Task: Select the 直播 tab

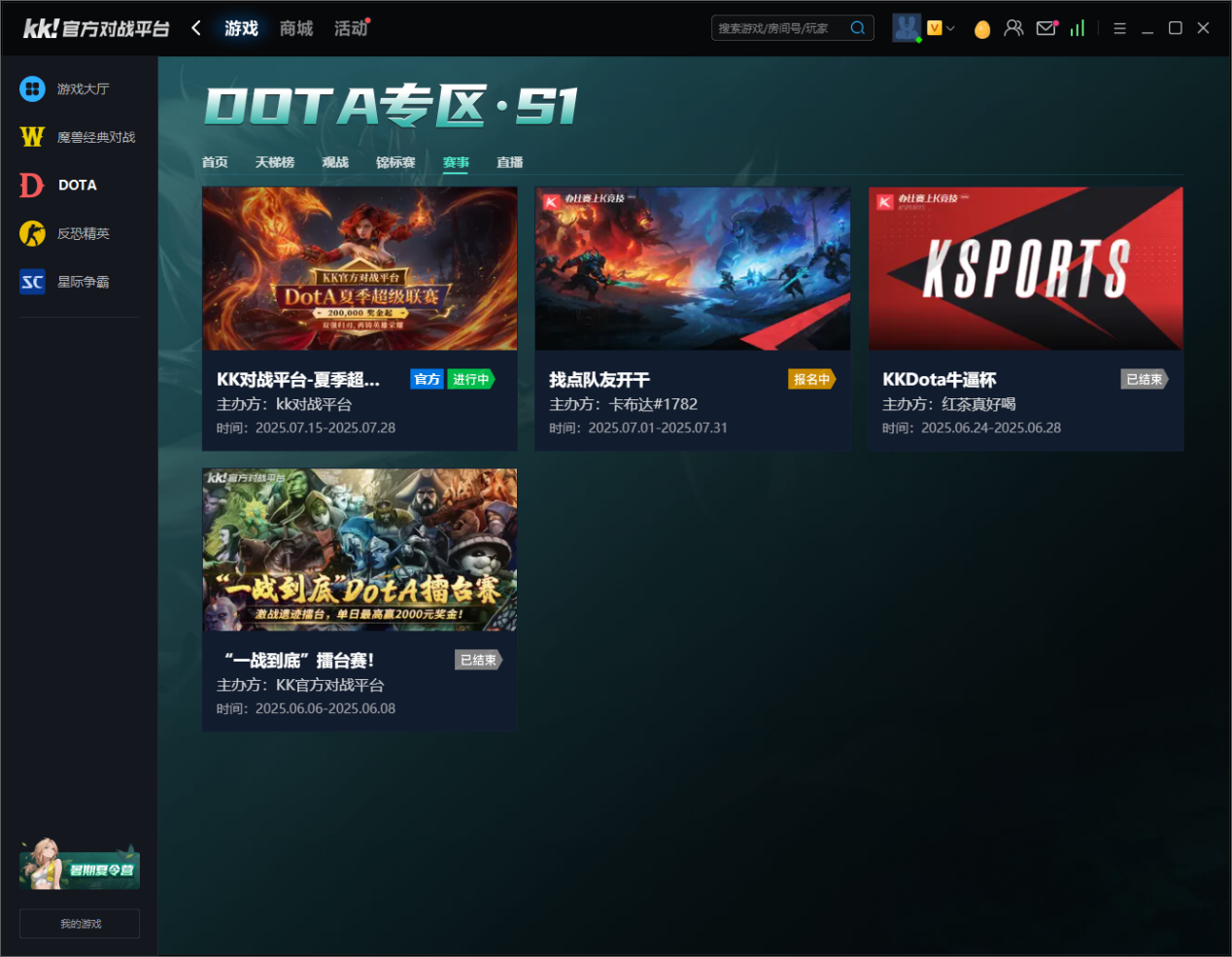Action: [509, 162]
